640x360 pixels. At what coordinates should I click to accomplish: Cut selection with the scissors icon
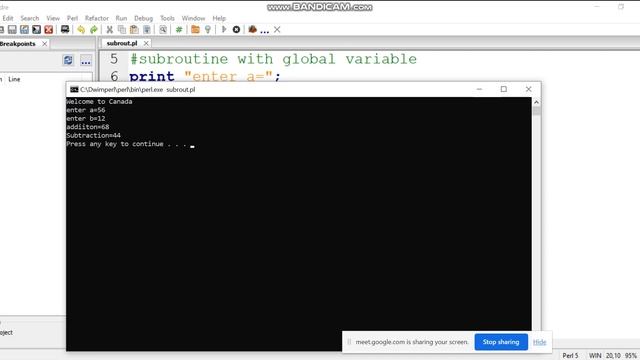[x=109, y=29]
